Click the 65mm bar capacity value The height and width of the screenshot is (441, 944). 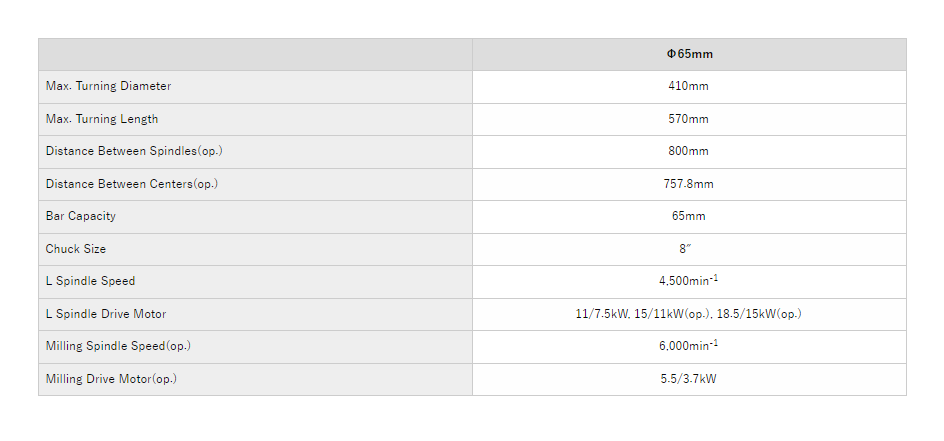689,216
